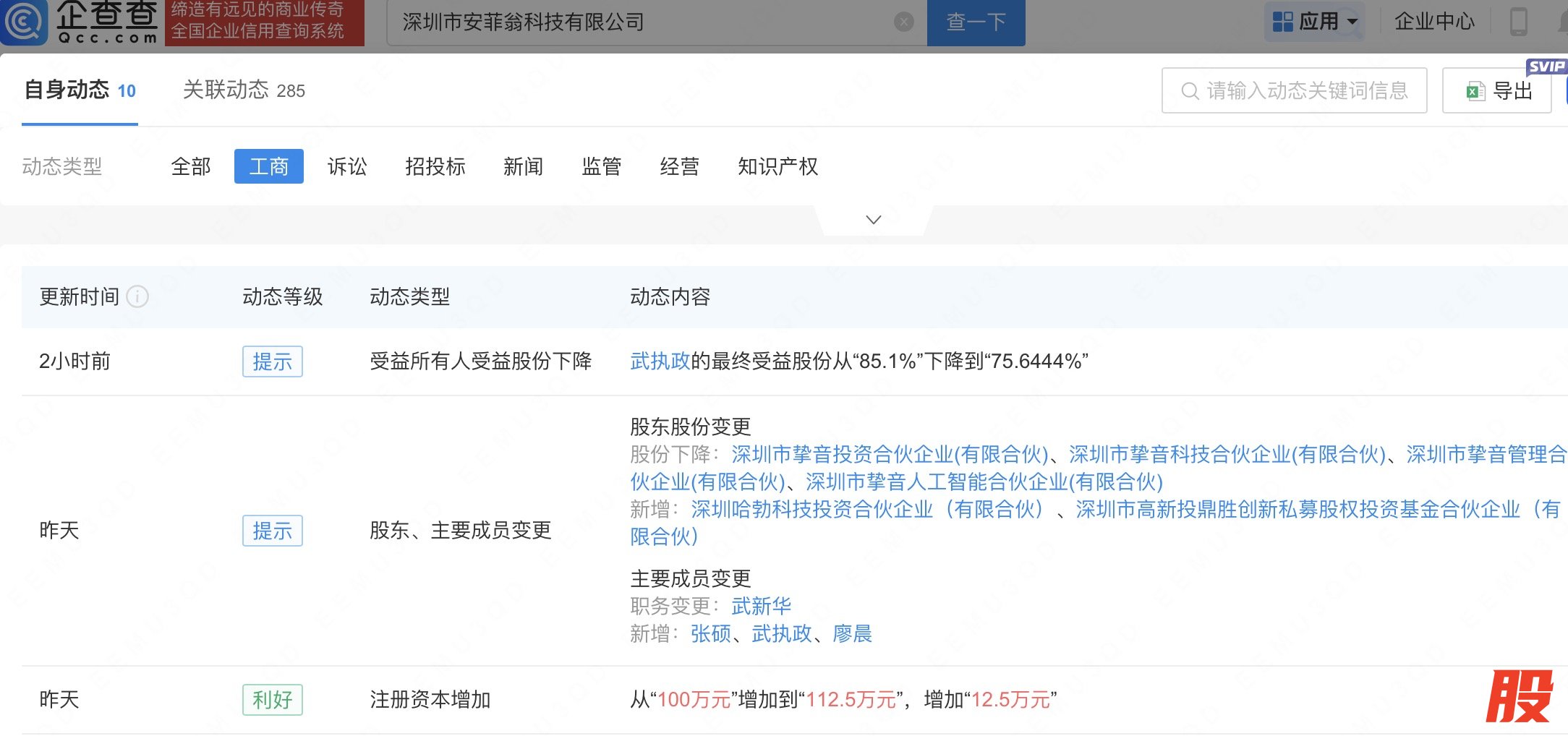Select the 全部 dynamic type filter
The height and width of the screenshot is (736, 1568).
click(191, 167)
